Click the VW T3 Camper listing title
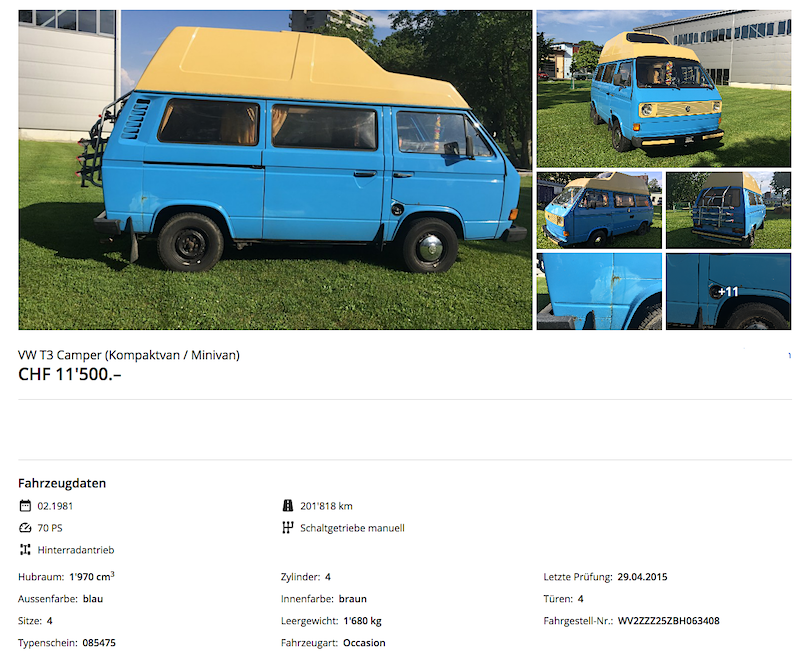The width and height of the screenshot is (800, 661). 129,355
